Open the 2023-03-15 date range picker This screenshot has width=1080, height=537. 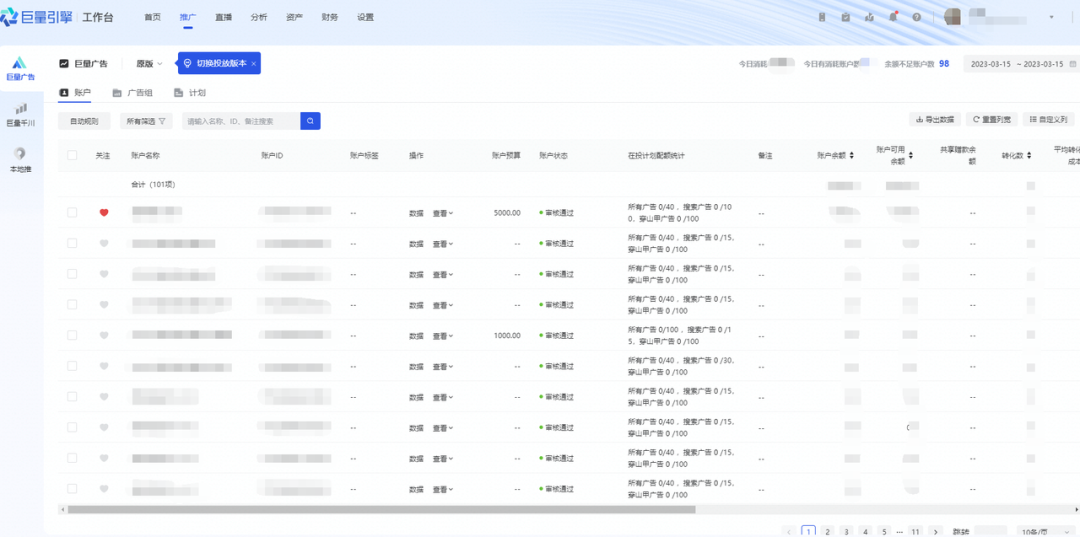tap(1022, 63)
